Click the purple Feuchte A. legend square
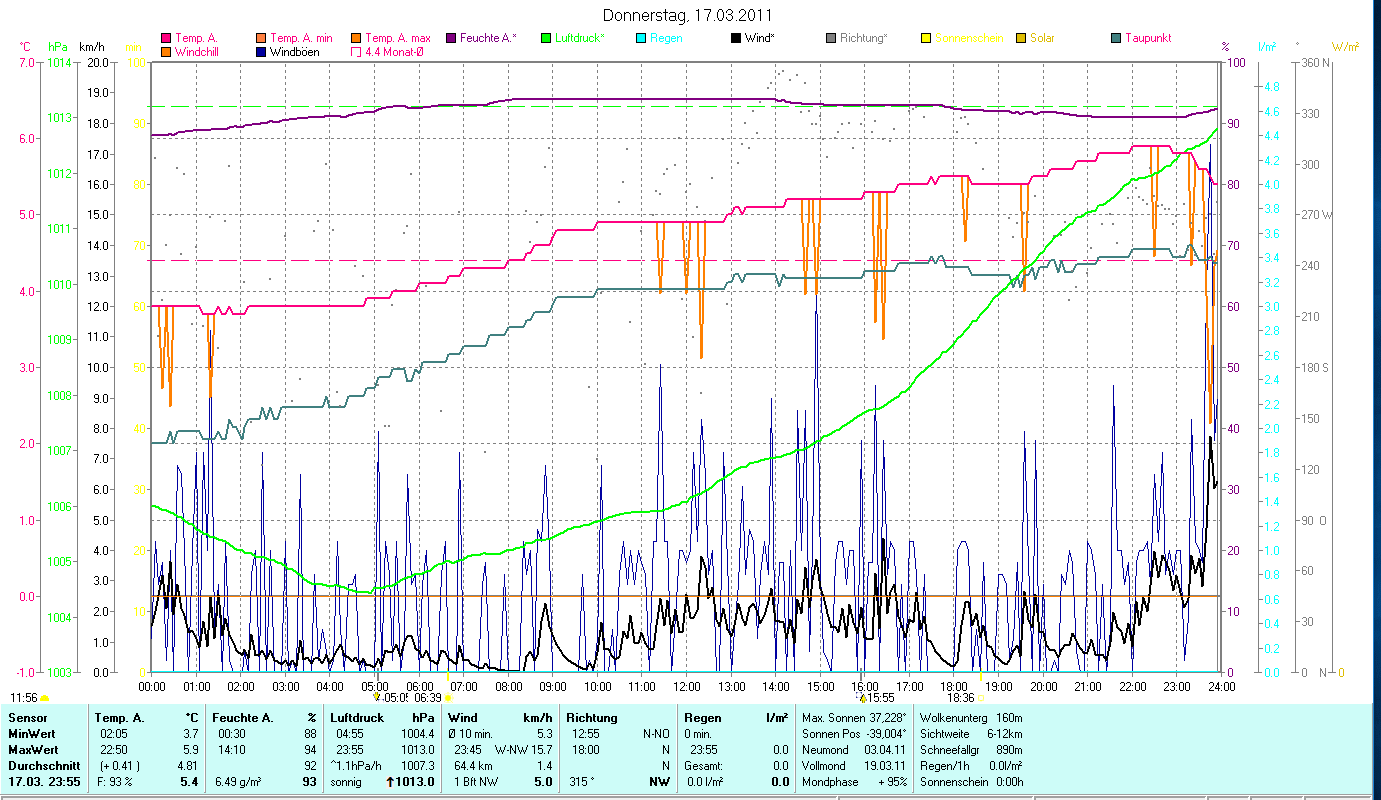Screen dimensions: 1381x800 (x=451, y=38)
